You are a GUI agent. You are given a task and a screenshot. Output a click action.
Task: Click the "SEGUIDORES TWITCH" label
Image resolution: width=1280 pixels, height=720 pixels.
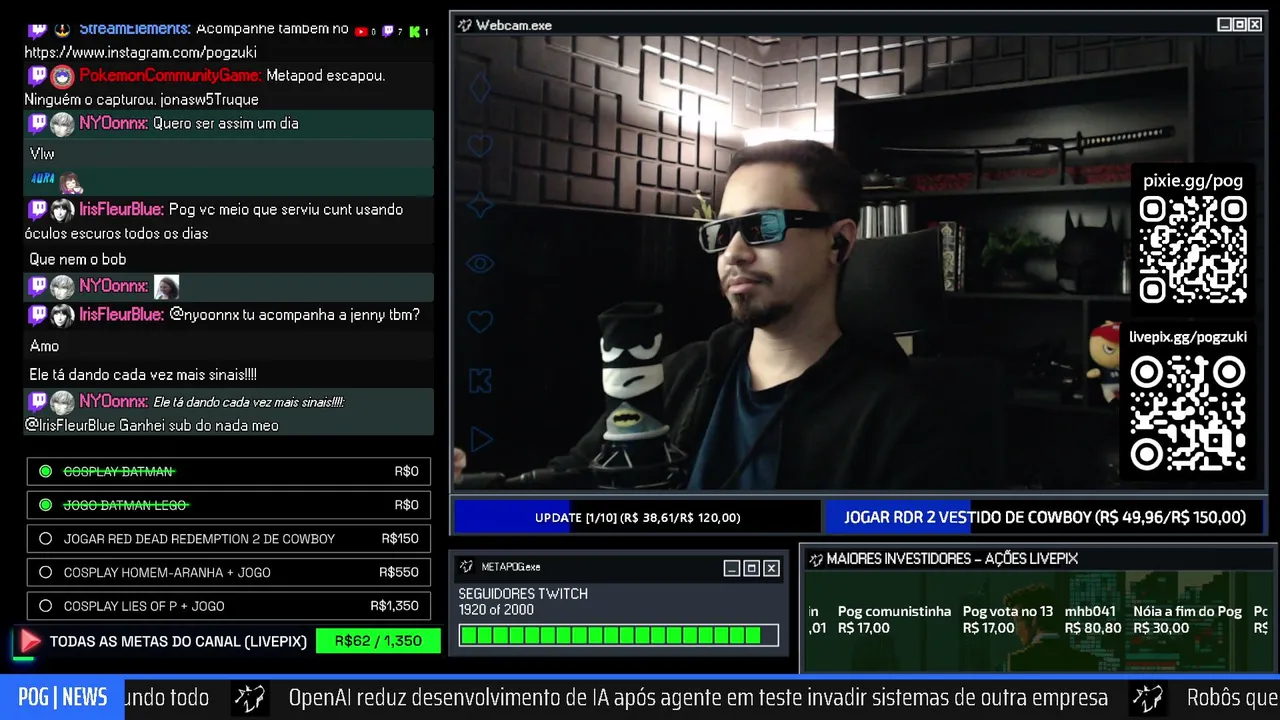click(523, 594)
